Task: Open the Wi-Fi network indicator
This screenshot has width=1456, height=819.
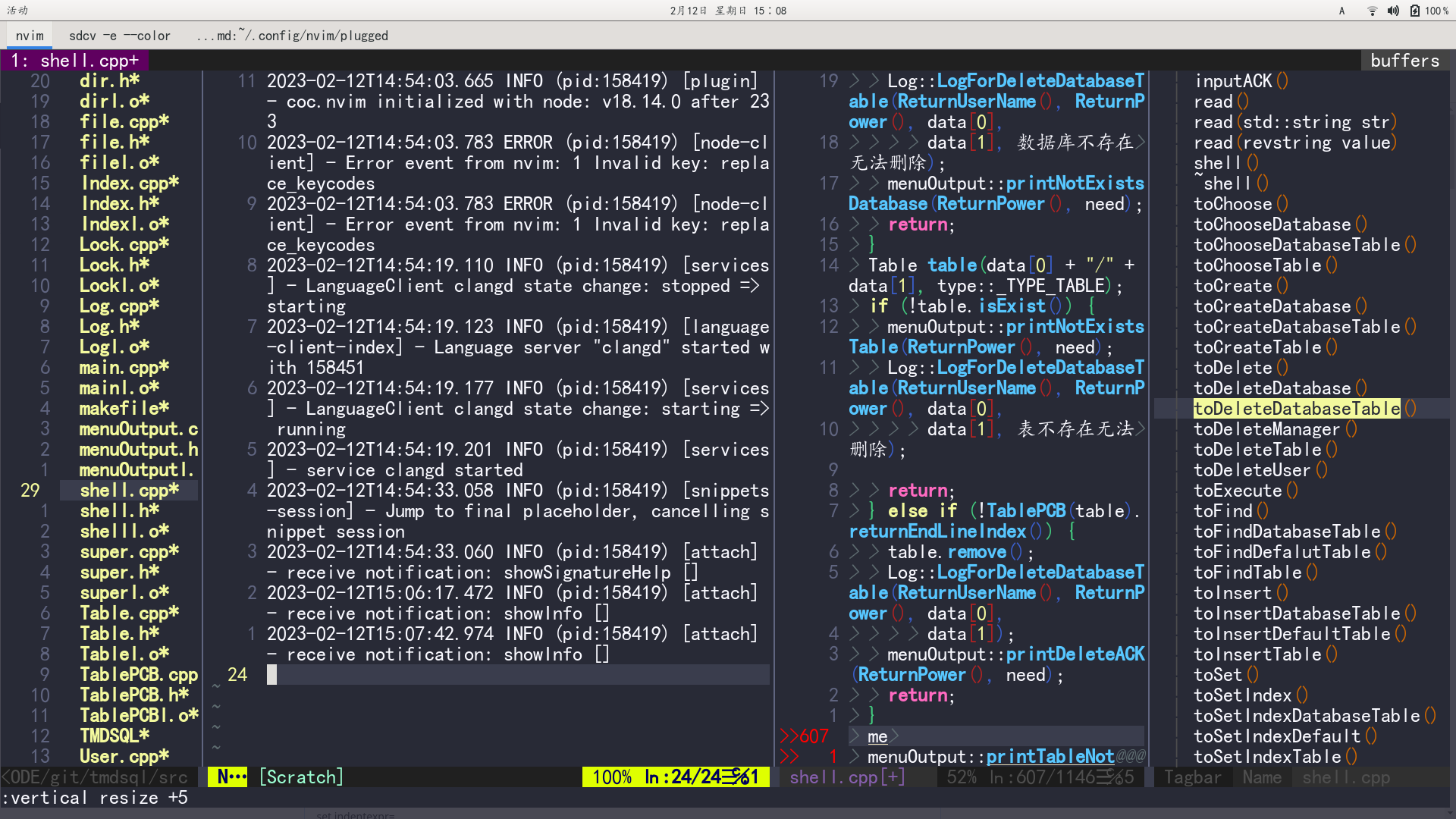Action: [1372, 11]
